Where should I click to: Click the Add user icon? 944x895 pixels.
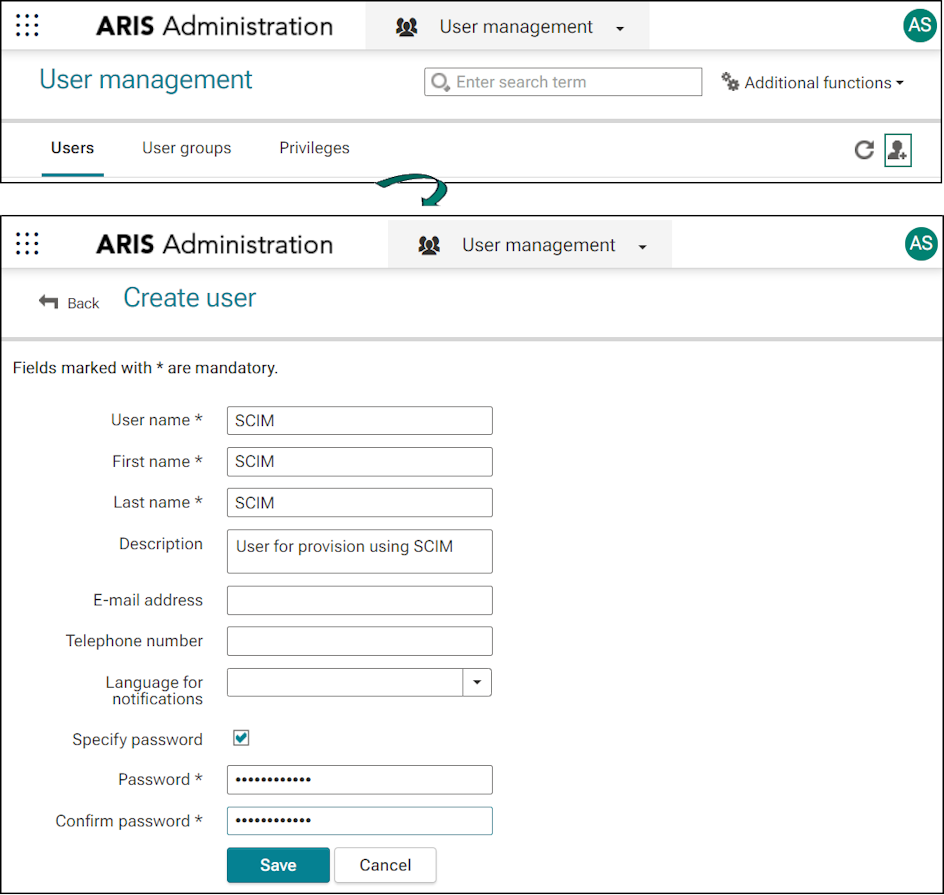(x=898, y=150)
